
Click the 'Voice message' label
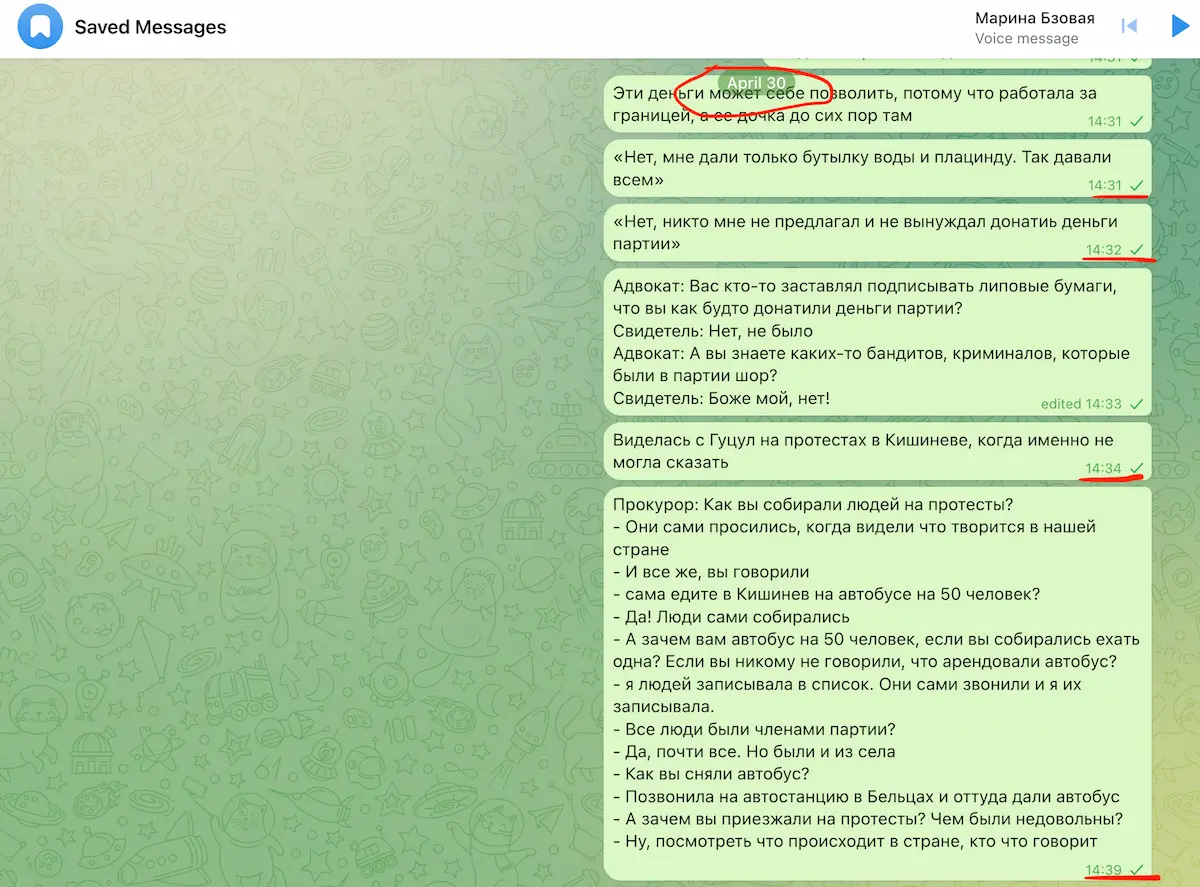(1026, 39)
